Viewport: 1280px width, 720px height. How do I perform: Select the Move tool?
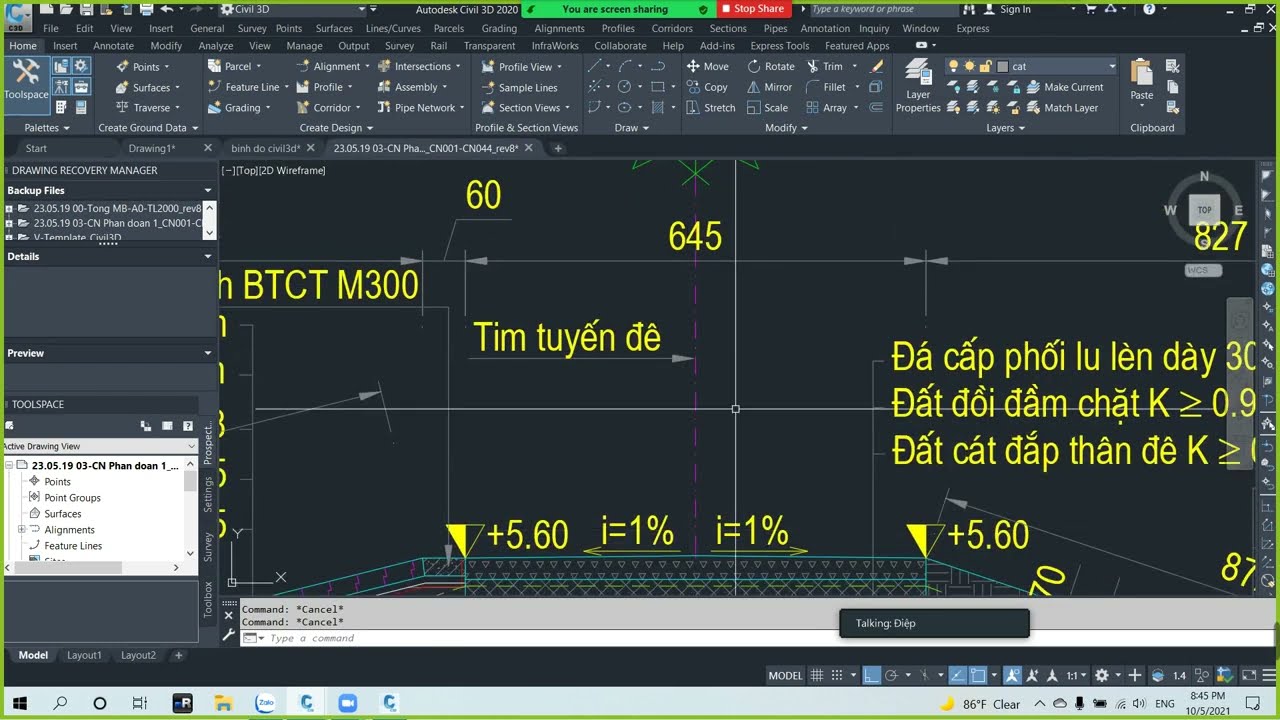tap(707, 66)
